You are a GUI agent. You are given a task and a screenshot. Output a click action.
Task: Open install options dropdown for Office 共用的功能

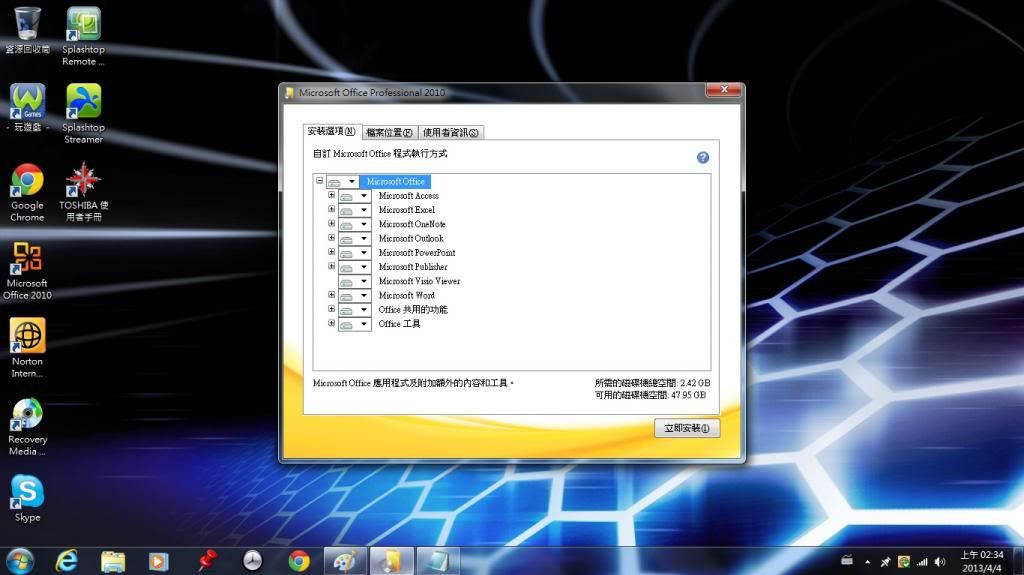(355, 310)
